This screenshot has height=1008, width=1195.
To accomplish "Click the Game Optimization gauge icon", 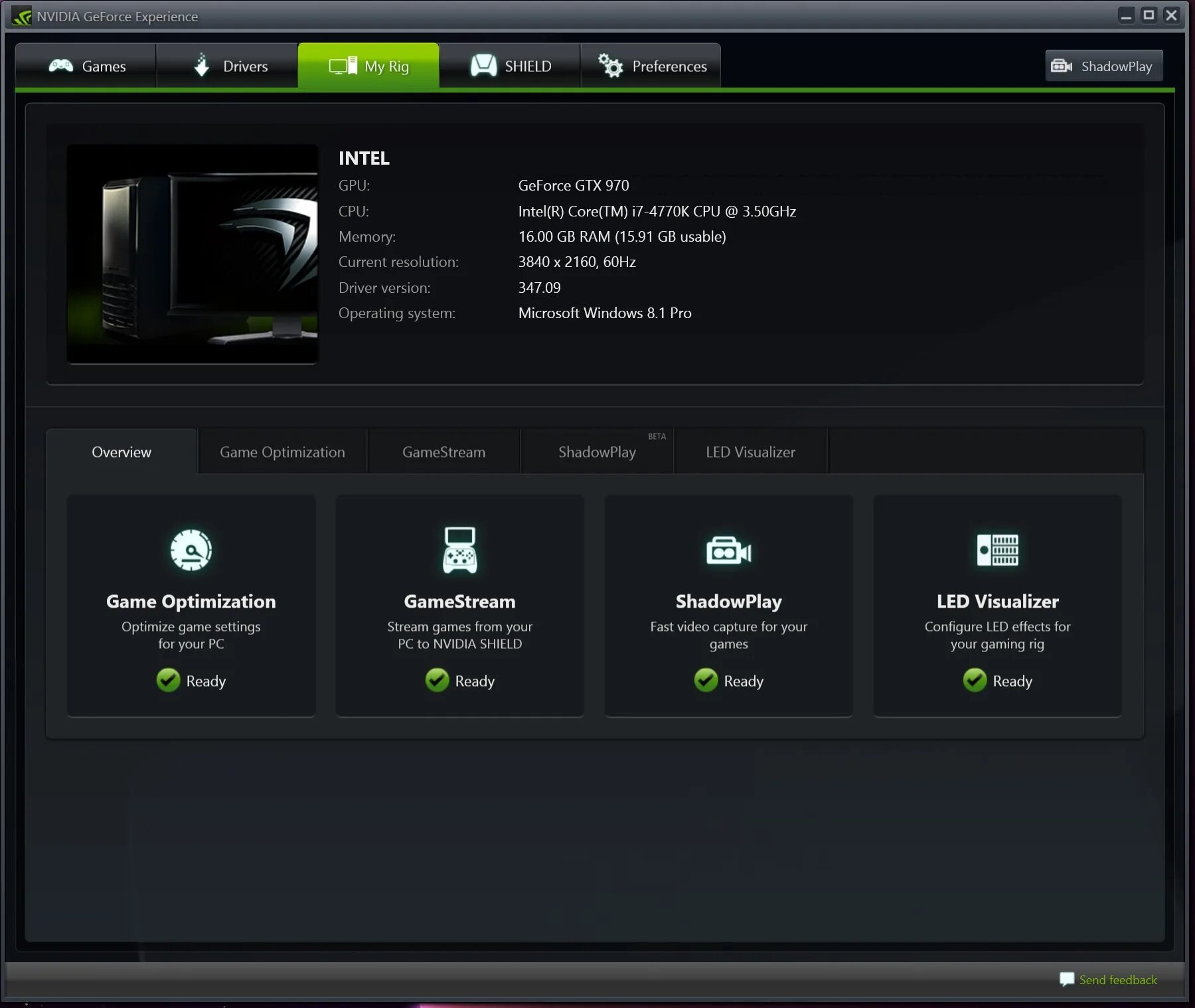I will [x=191, y=550].
